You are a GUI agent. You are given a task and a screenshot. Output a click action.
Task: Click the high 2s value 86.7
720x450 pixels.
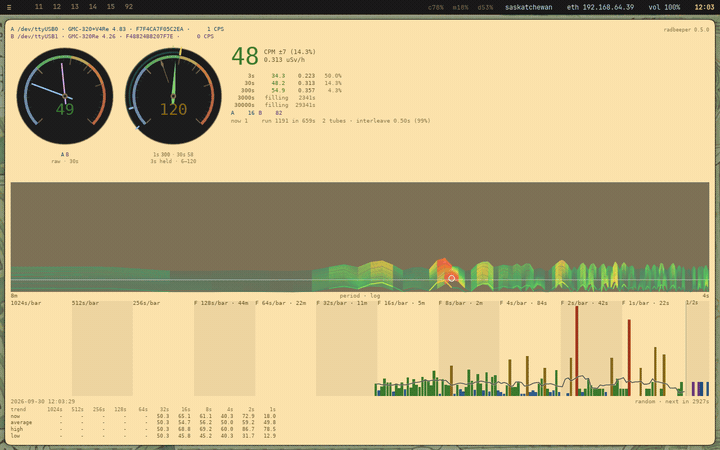(248, 429)
